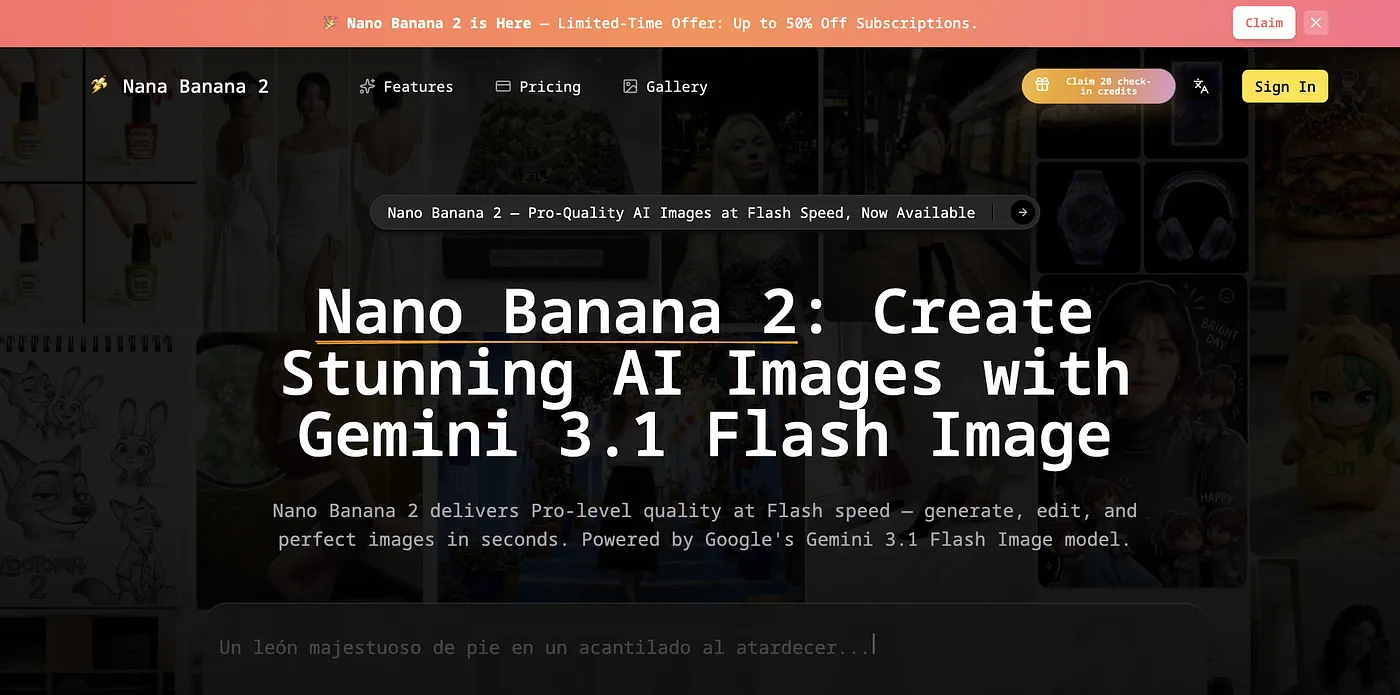This screenshot has height=695, width=1400.
Task: Click the "Gemini 3.1 Flash Image" heading line
Action: pyautogui.click(x=704, y=436)
